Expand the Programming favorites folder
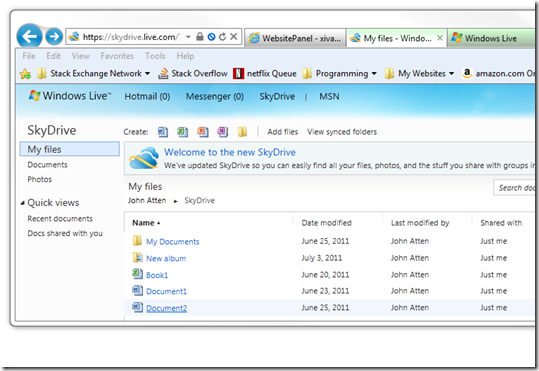 340,74
